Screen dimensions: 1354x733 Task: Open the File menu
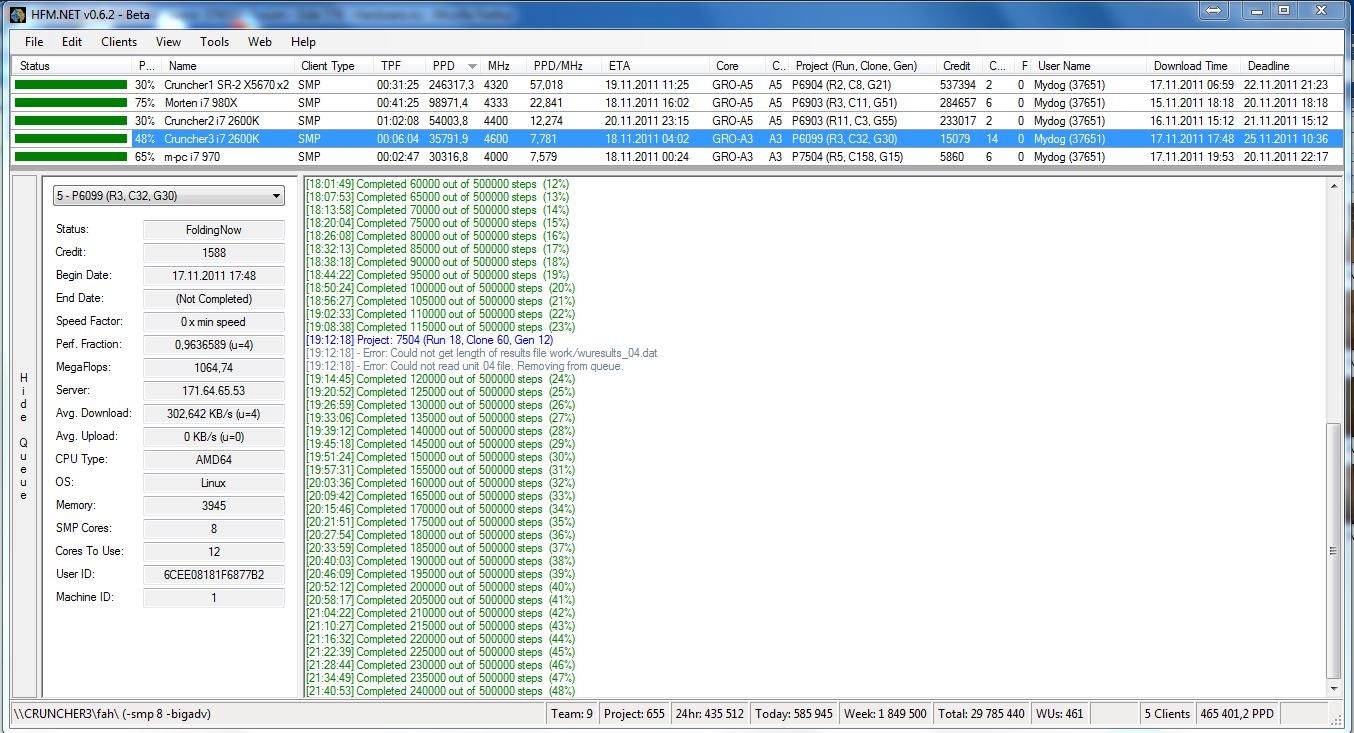(34, 42)
